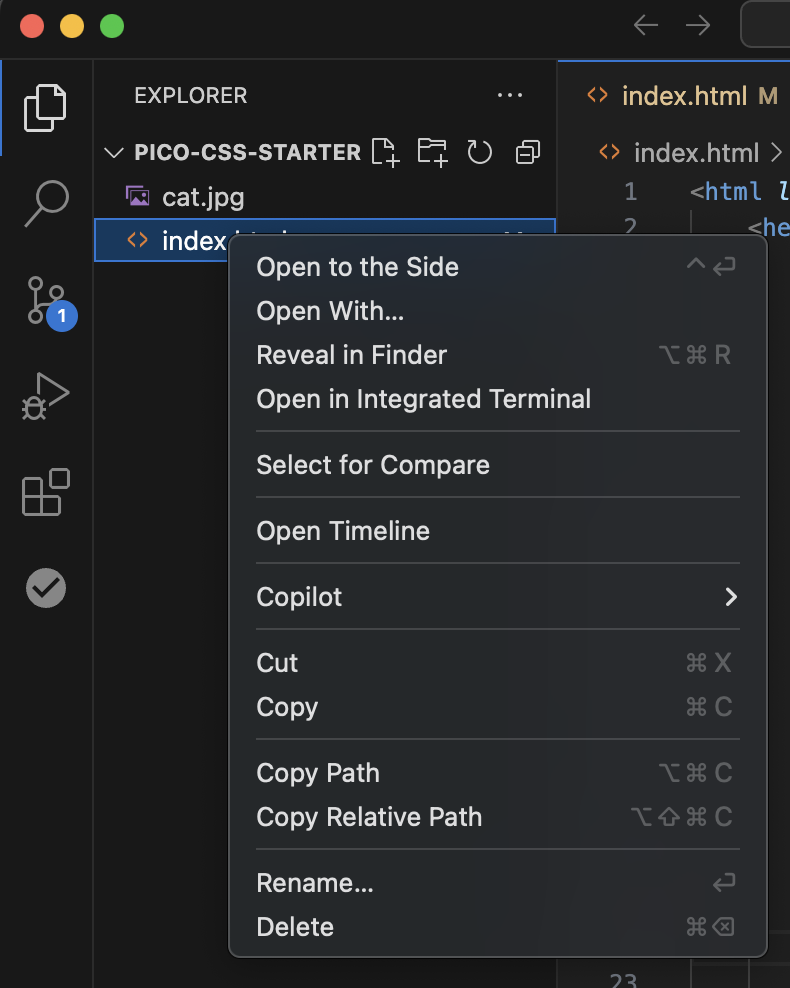
Task: Select cat.jpg in the file tree
Action: click(203, 197)
